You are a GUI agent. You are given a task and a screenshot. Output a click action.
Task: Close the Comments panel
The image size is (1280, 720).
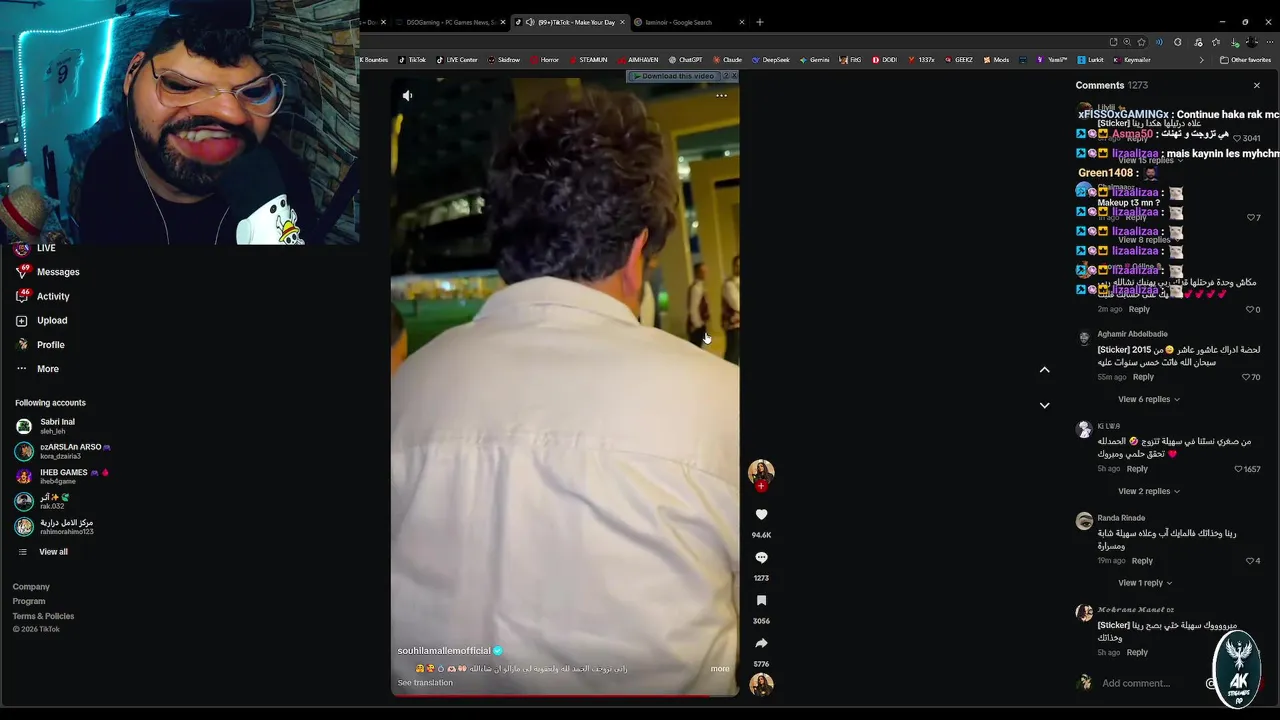(x=1257, y=86)
